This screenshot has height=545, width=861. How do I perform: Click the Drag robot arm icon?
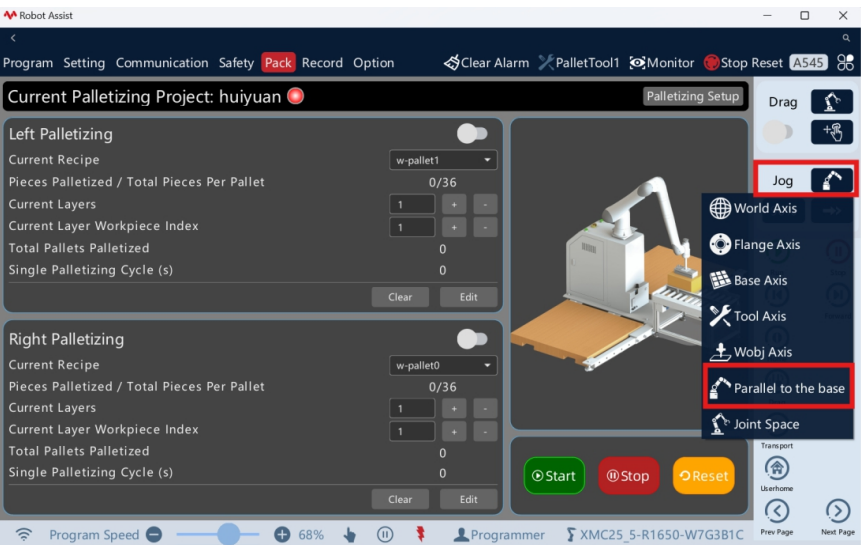point(832,102)
